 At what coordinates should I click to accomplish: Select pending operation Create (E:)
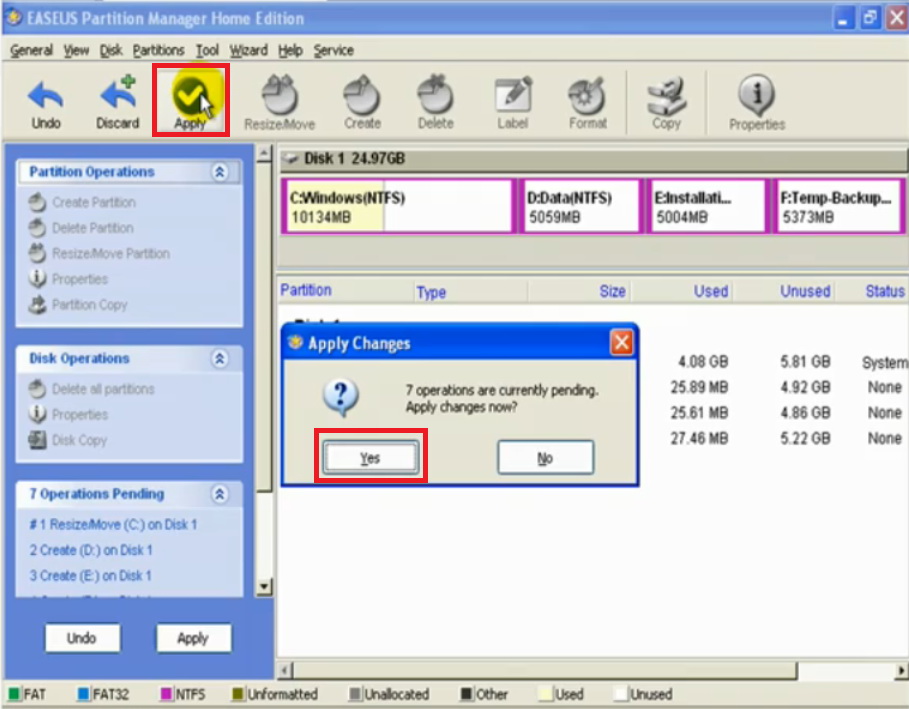[x=90, y=576]
